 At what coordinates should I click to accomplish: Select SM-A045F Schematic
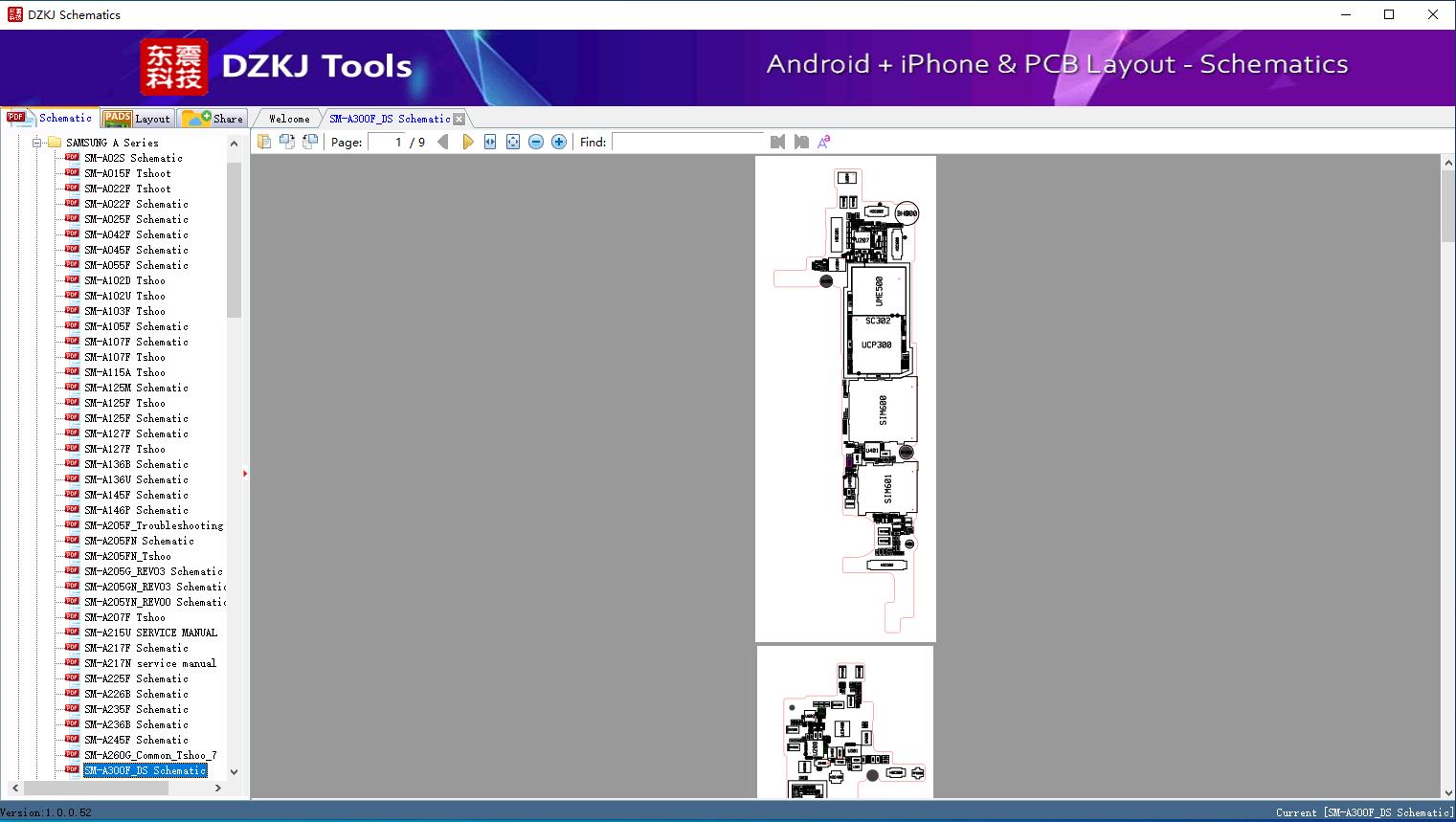click(x=136, y=250)
